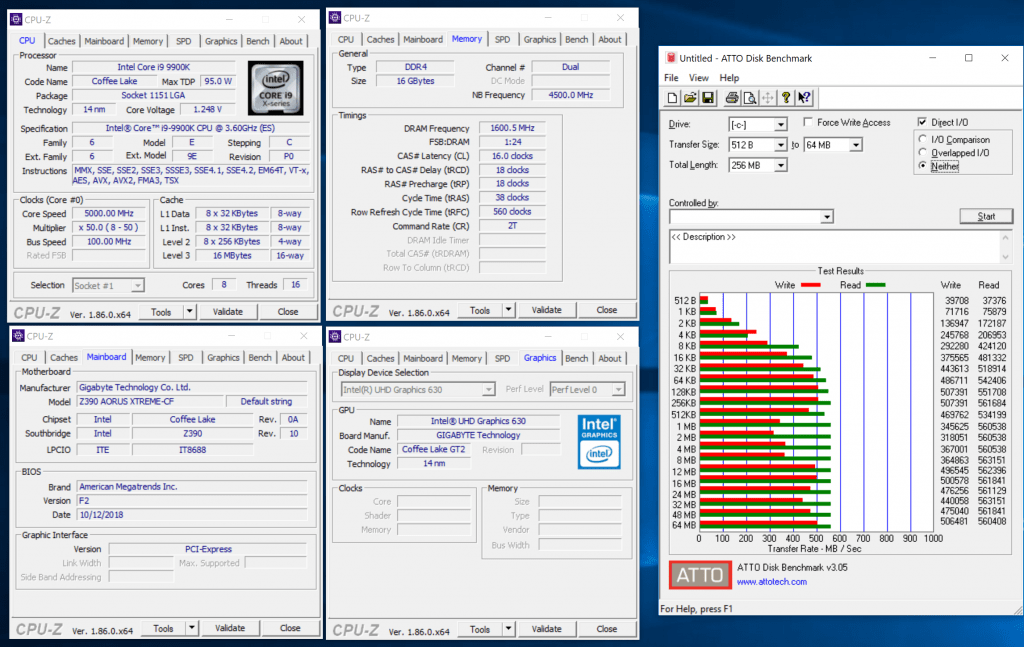Open Print Preview from the ATTO toolbar
Screen dimensions: 1024x647
tap(750, 98)
